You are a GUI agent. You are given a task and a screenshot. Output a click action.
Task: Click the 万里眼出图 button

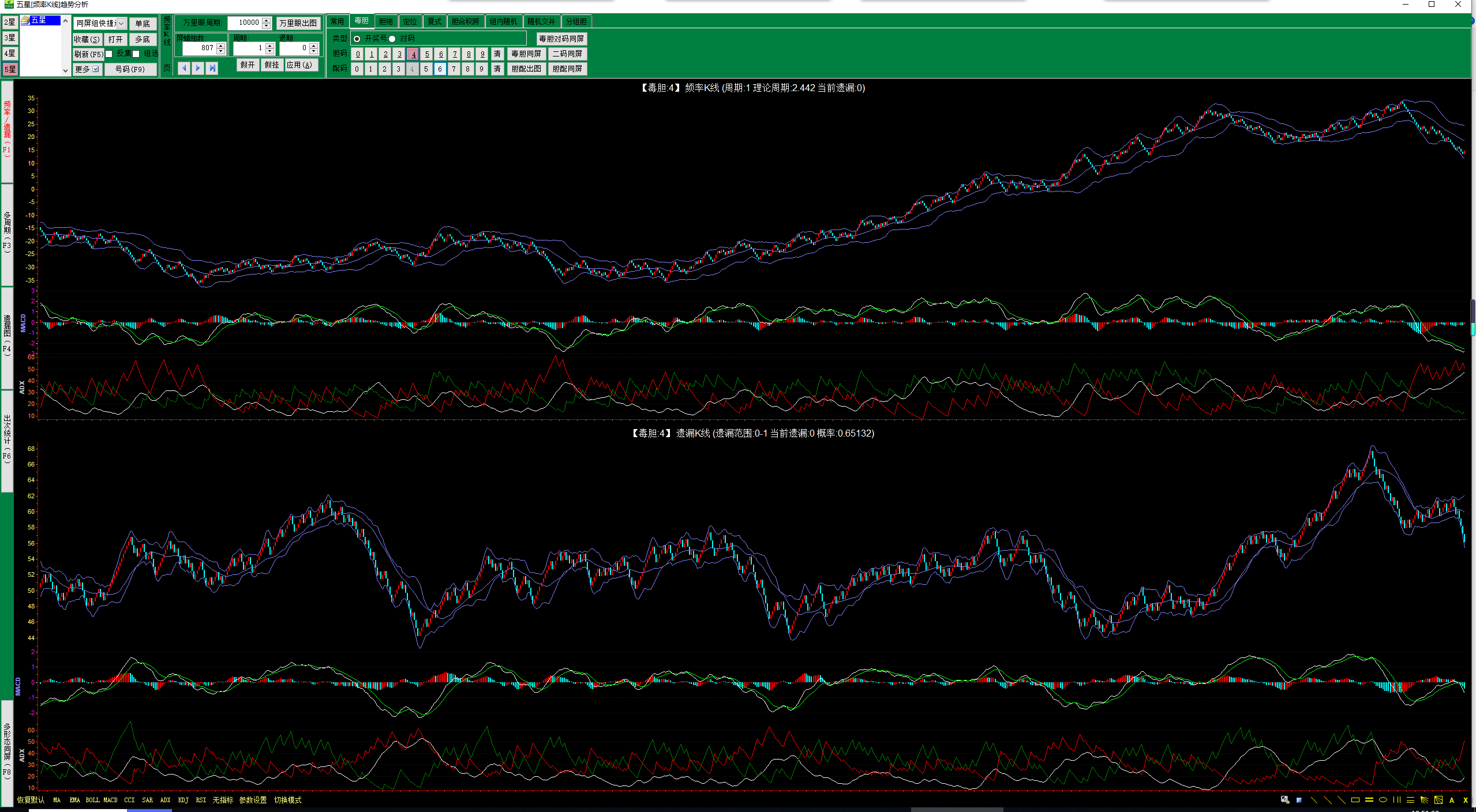pyautogui.click(x=298, y=23)
